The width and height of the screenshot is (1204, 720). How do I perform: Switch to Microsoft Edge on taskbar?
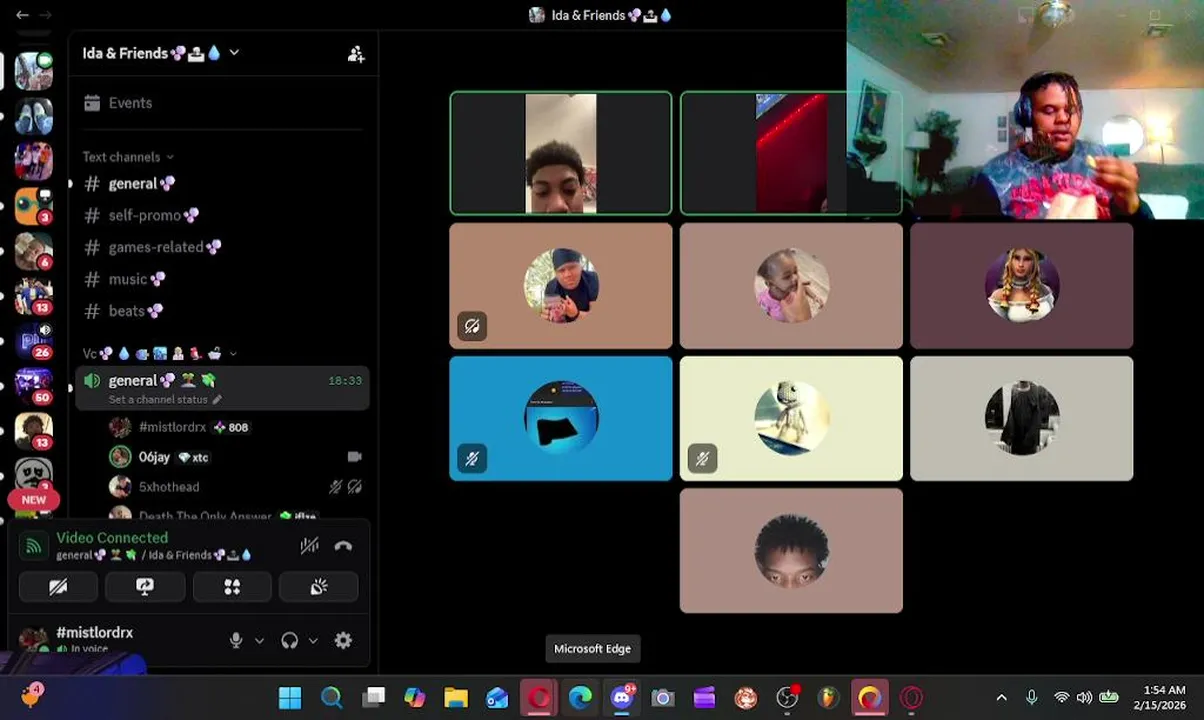(x=580, y=697)
